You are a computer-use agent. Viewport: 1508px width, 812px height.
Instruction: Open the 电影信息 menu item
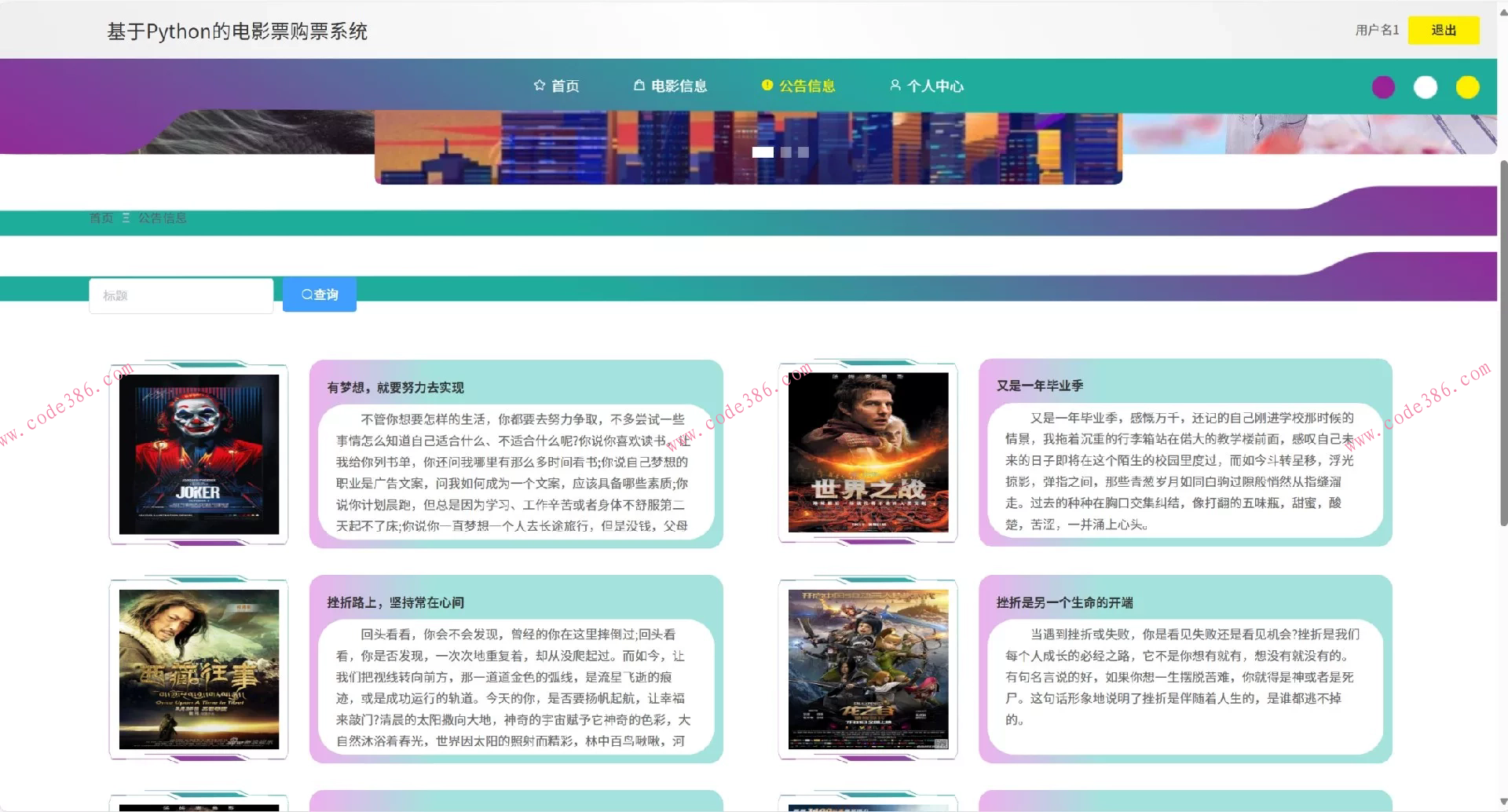(x=679, y=86)
